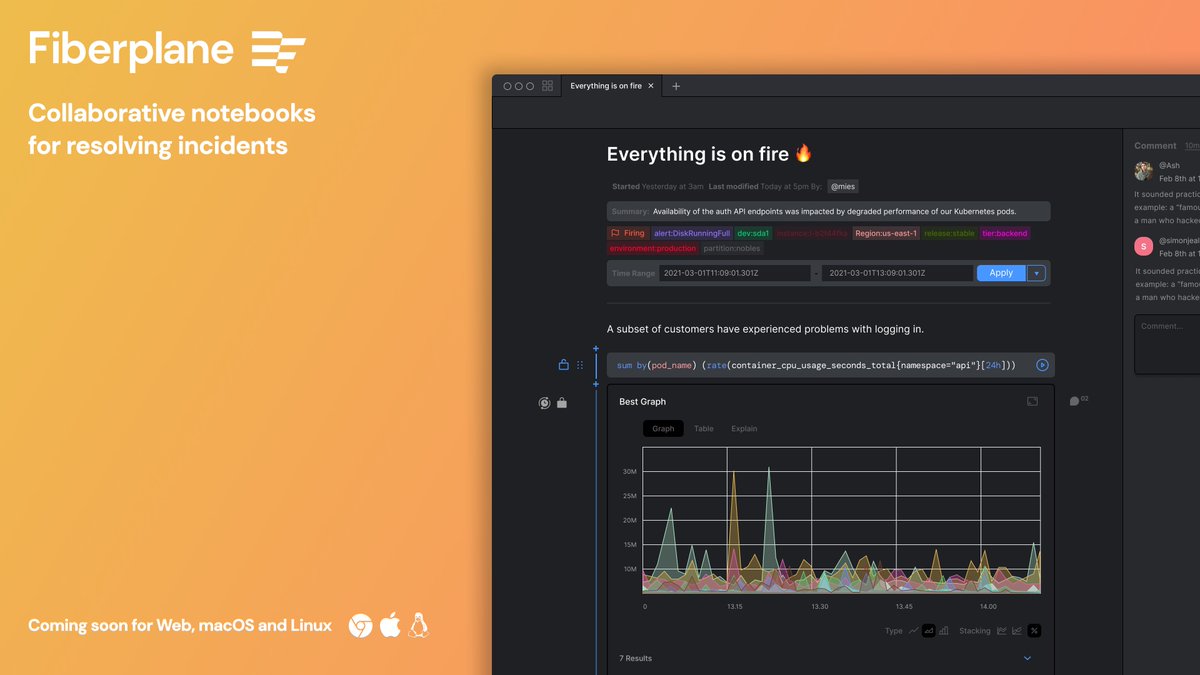This screenshot has height=675, width=1200.
Task: Insert a cell below the query
Action: [596, 384]
